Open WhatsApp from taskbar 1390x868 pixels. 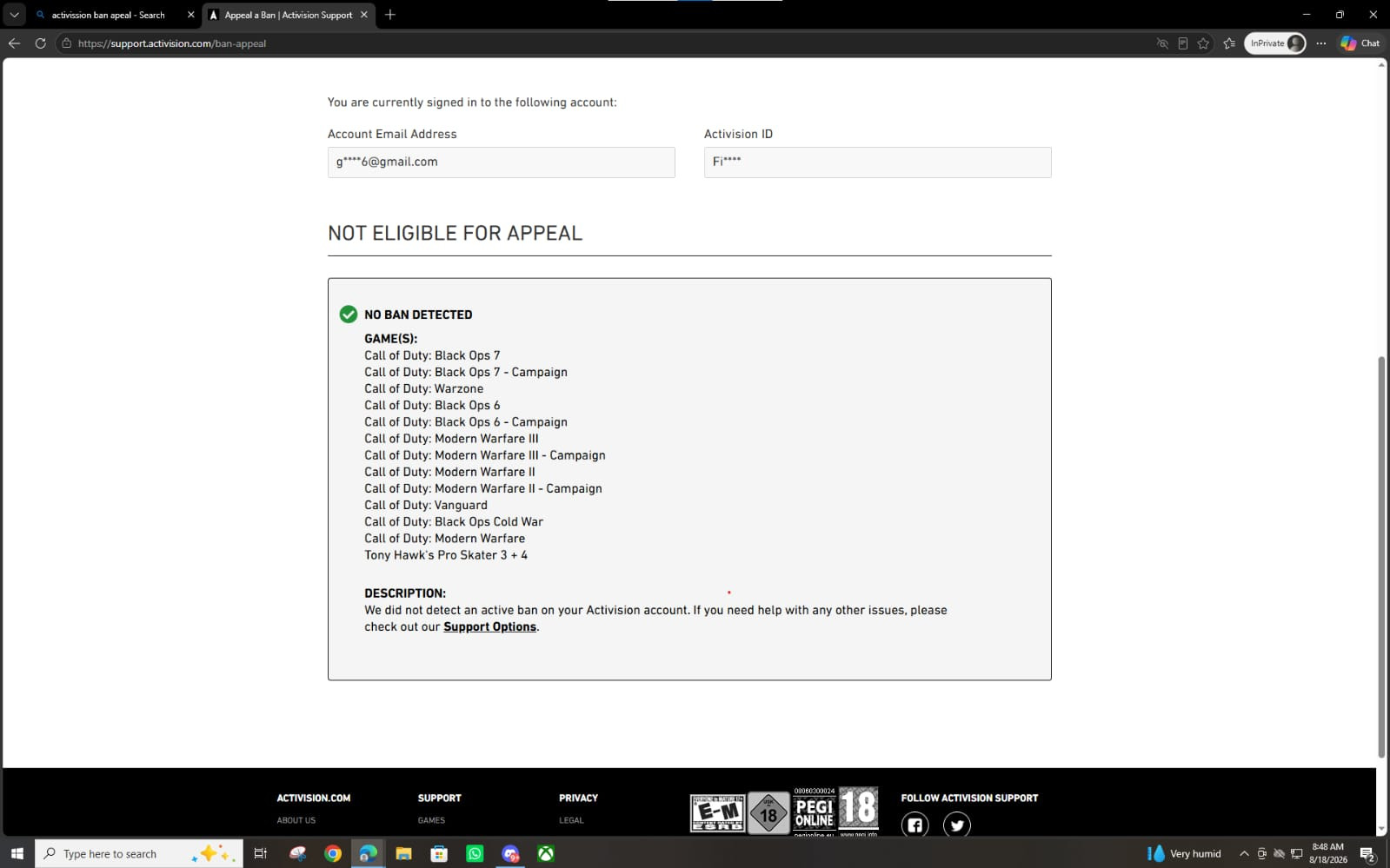[x=475, y=853]
